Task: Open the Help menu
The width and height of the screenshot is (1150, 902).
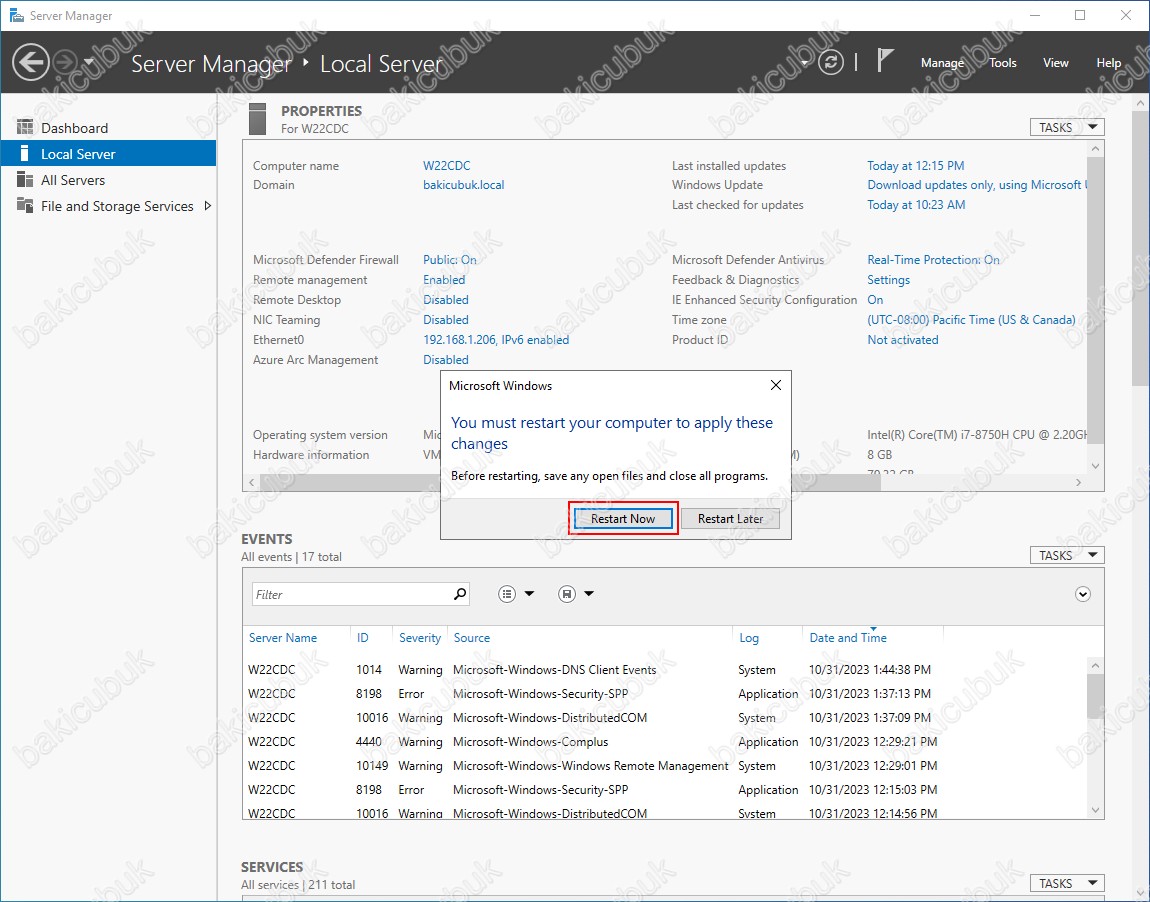Action: tap(1108, 63)
